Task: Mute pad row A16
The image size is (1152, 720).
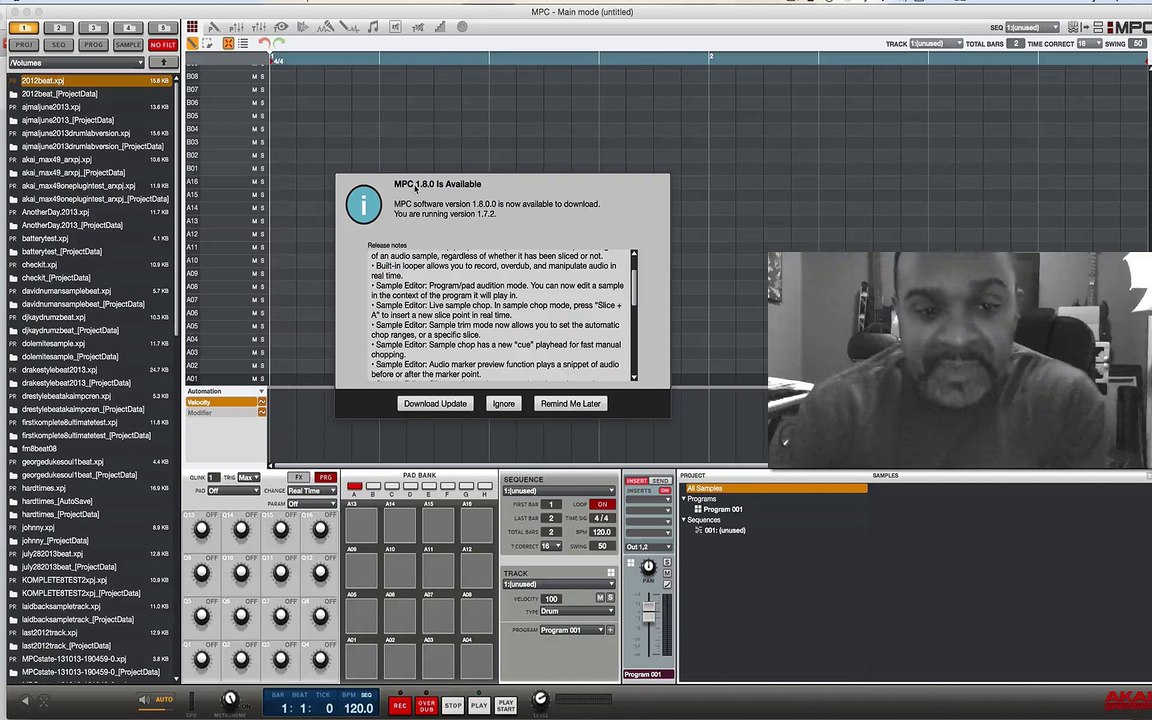Action: (x=255, y=181)
